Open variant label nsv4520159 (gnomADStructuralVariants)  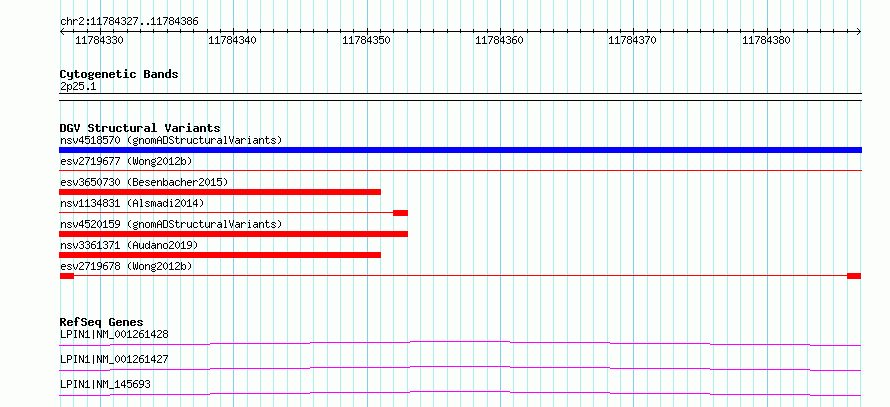point(171,224)
